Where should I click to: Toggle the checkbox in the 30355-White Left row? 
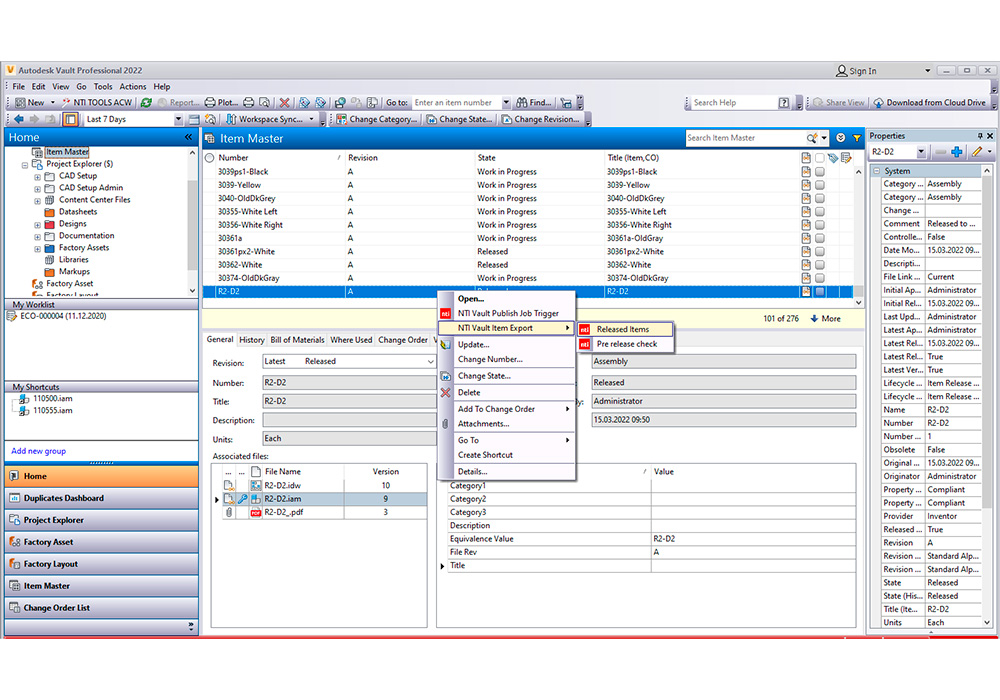[820, 212]
